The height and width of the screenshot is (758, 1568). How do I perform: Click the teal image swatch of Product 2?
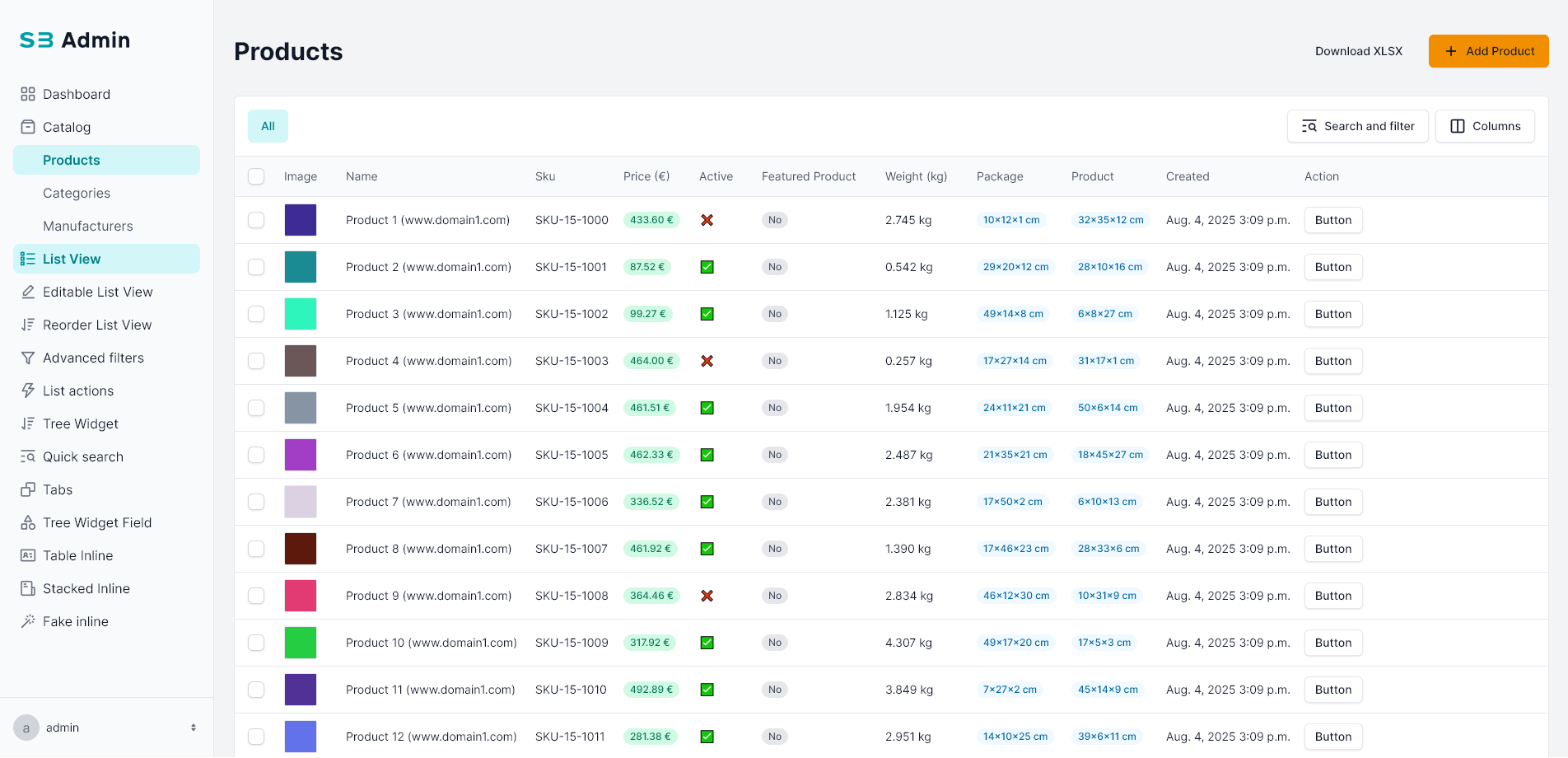coord(301,267)
